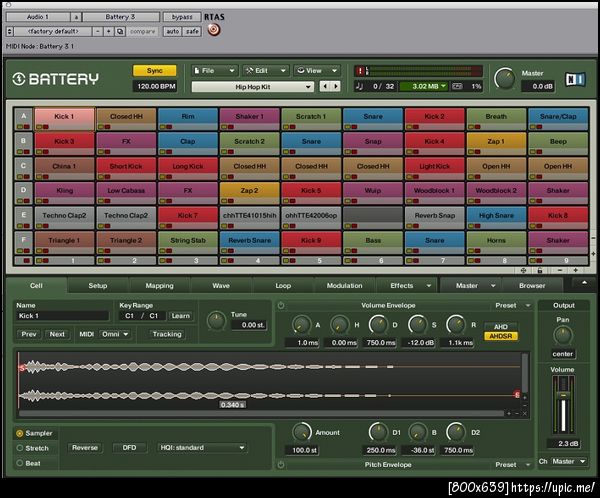
Task: Click the RTAS target plug-in icon
Action: 214,30
